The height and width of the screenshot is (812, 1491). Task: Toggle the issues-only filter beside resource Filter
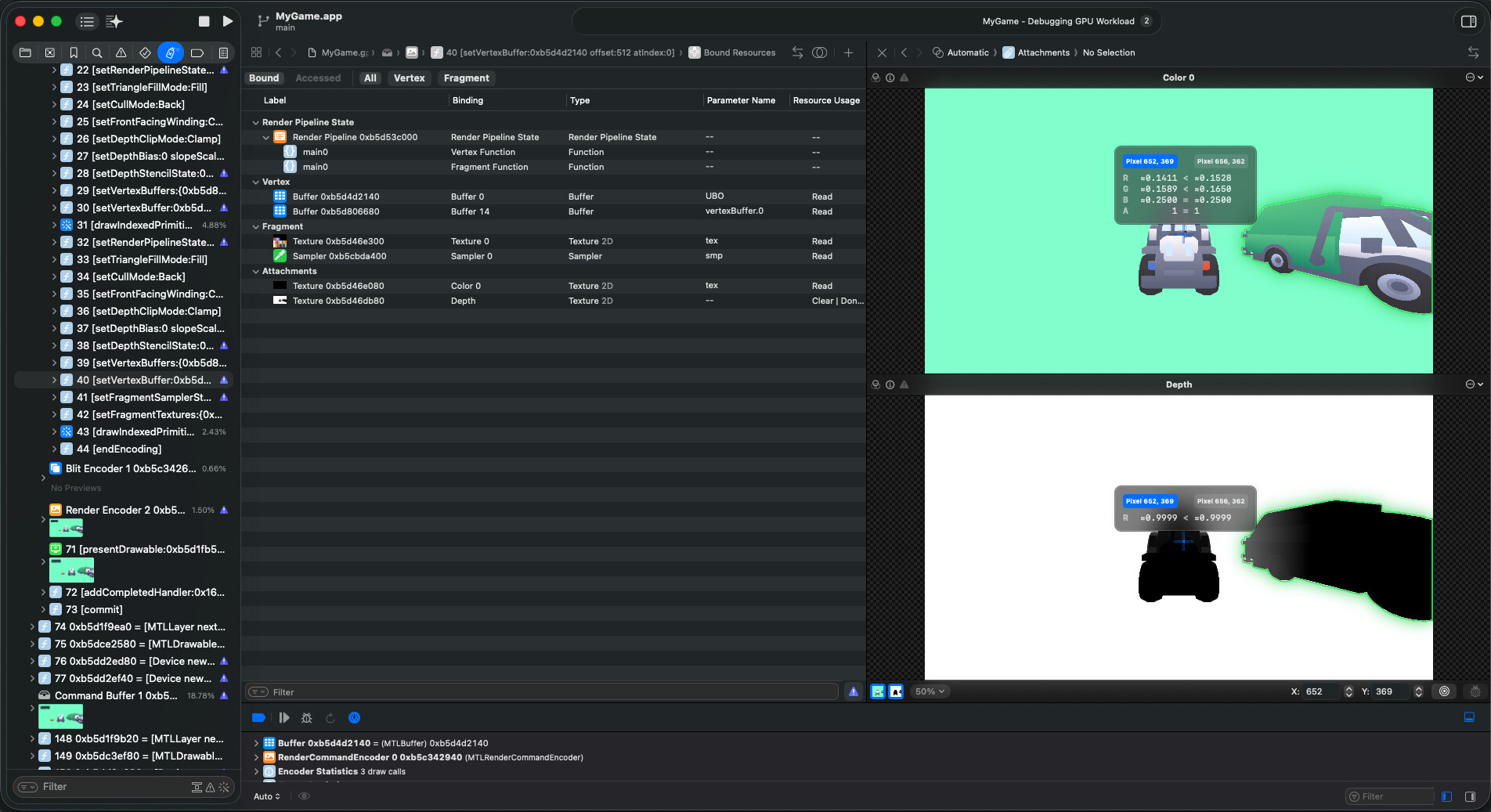click(854, 691)
